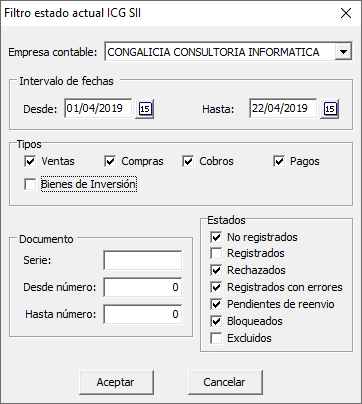Viewport: 362px width, 404px height.
Task: Enable Bienes de Inversión checkbox
Action: click(30, 184)
